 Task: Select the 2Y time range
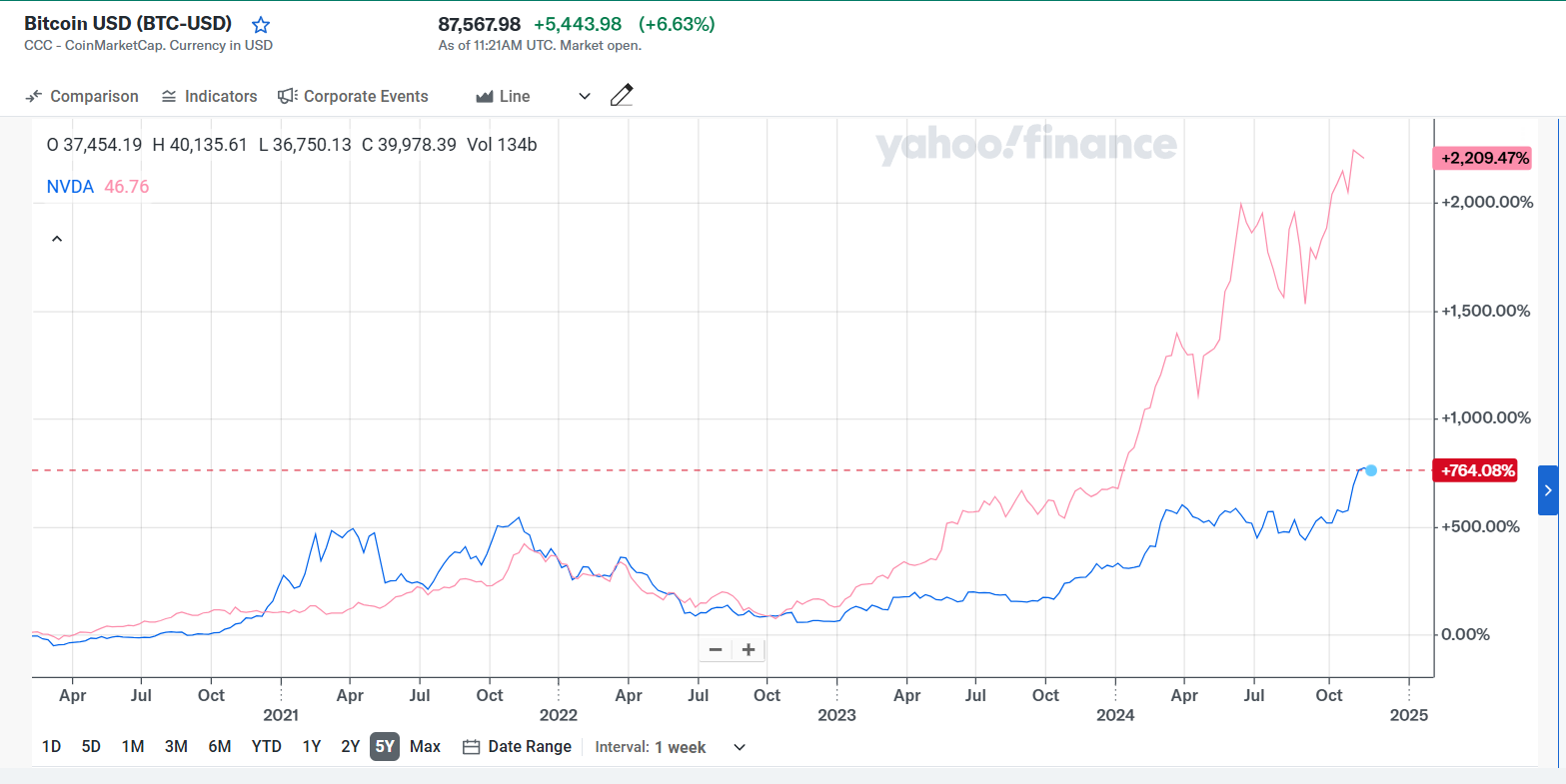(x=350, y=746)
